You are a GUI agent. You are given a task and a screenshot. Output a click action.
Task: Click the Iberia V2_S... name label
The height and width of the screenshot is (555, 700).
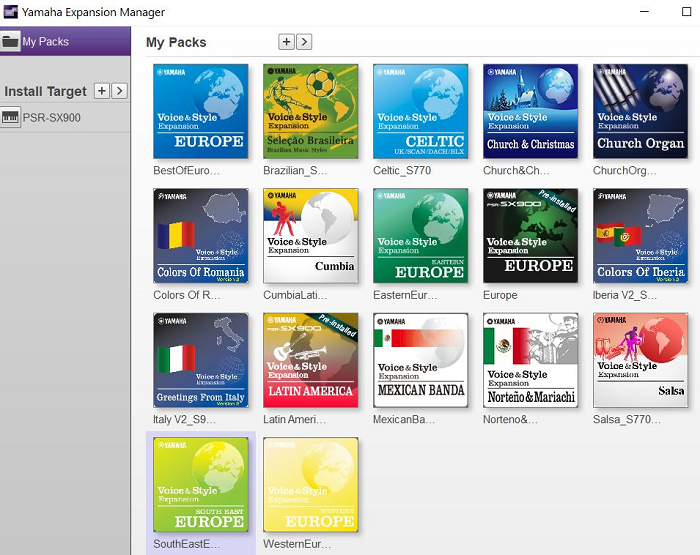[x=625, y=295]
